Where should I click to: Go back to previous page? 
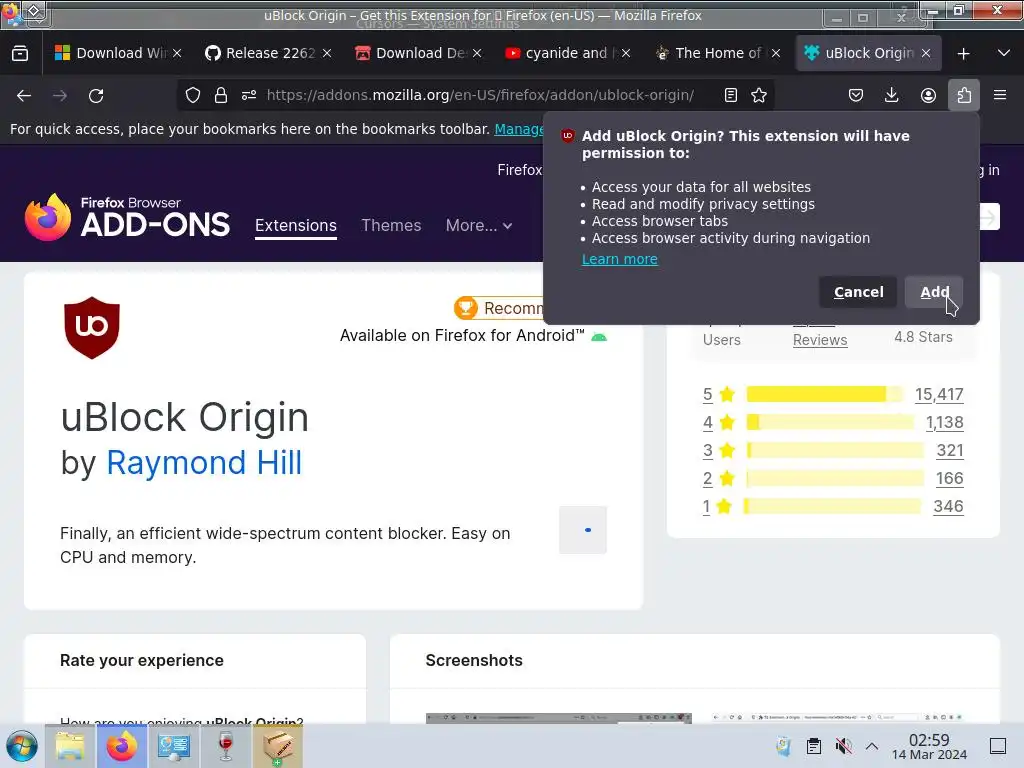(24, 95)
